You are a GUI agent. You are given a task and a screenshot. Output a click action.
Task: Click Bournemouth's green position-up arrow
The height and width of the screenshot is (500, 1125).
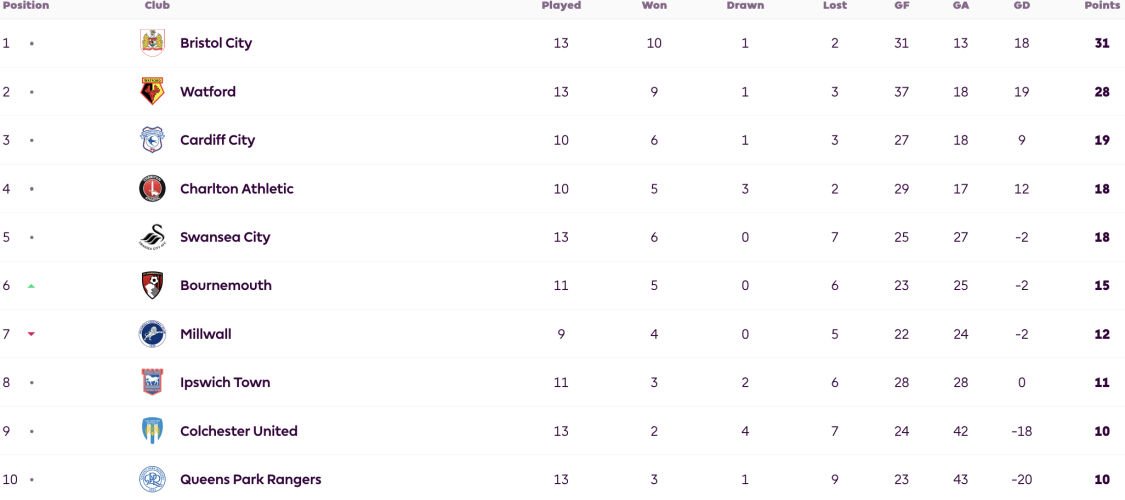pyautogui.click(x=31, y=286)
